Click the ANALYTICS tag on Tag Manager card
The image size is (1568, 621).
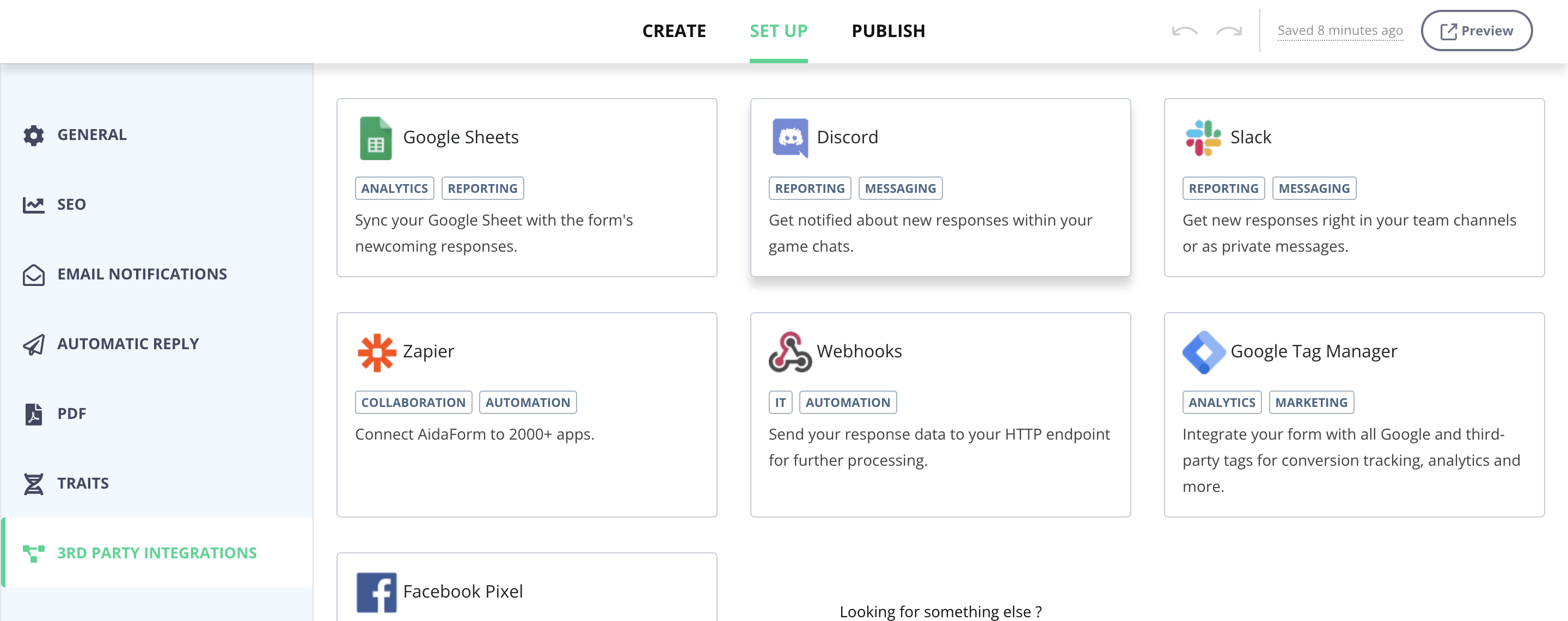1222,403
